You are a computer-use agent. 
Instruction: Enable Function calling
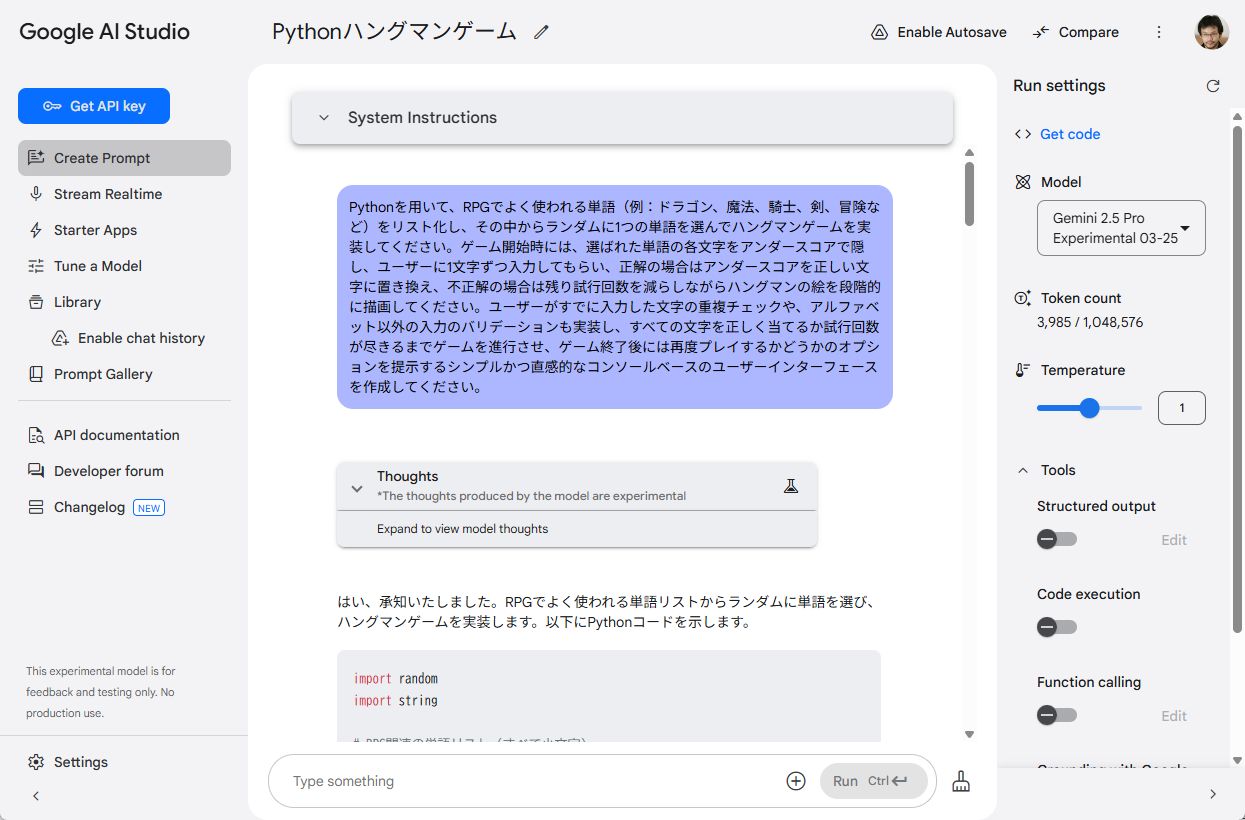coord(1056,715)
